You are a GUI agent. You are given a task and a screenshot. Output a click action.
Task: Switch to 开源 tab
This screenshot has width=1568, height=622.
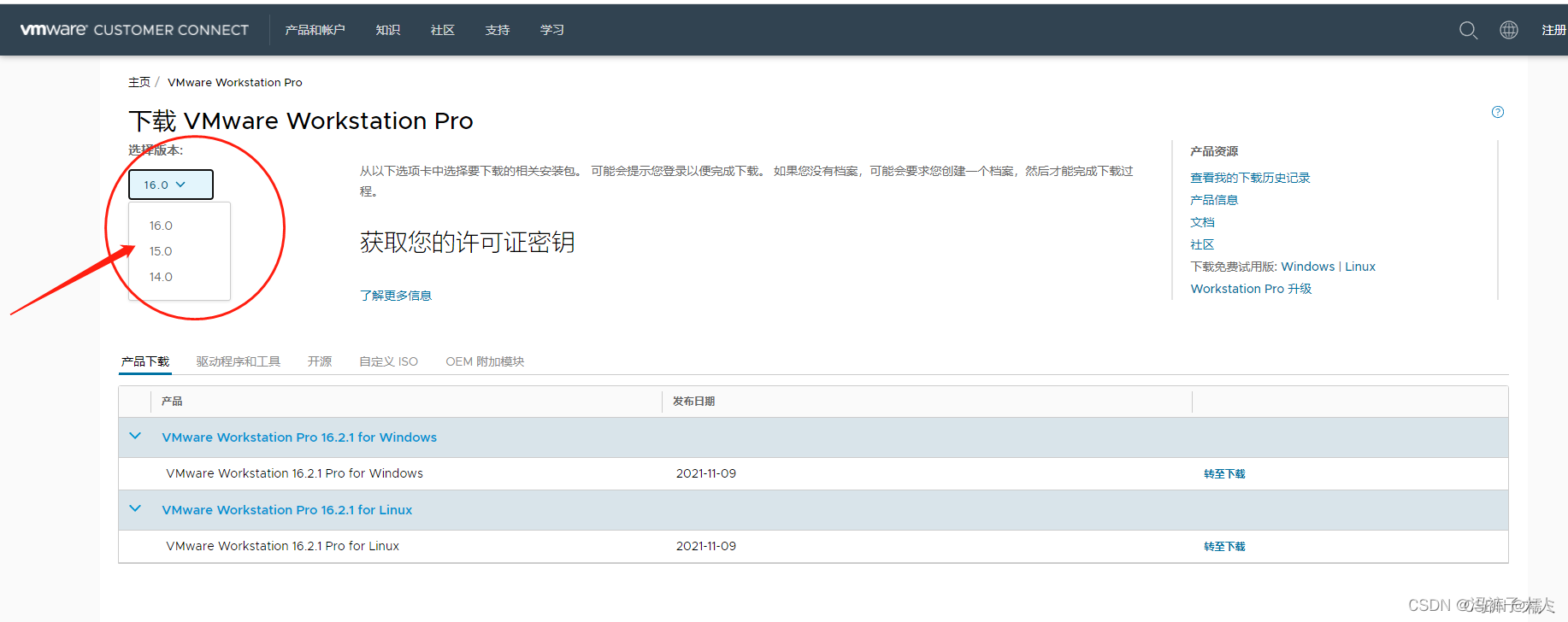click(x=320, y=361)
